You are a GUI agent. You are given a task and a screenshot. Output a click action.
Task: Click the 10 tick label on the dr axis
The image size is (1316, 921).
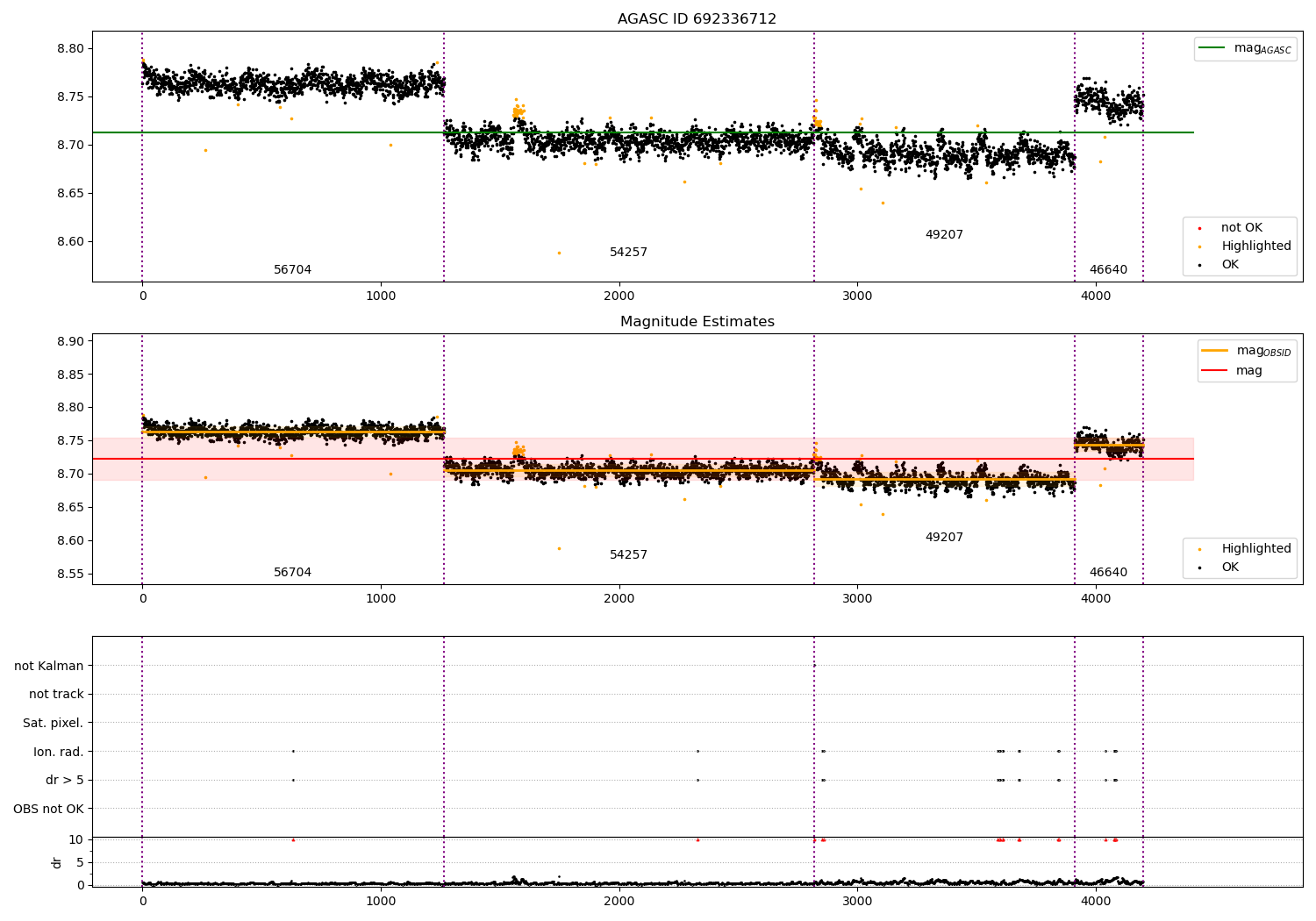pyautogui.click(x=76, y=840)
